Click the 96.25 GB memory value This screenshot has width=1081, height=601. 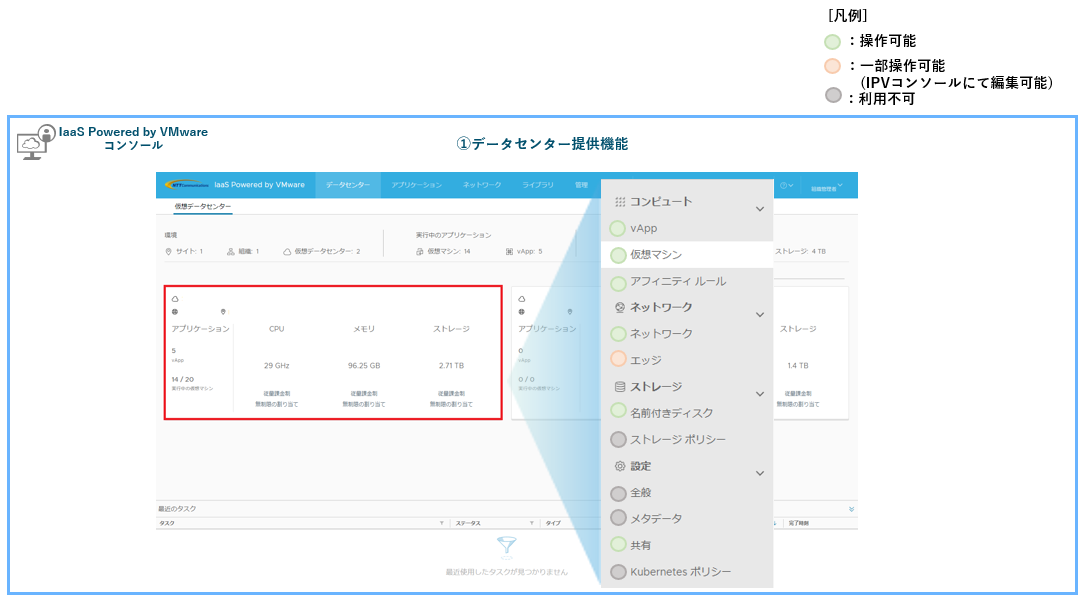364,366
